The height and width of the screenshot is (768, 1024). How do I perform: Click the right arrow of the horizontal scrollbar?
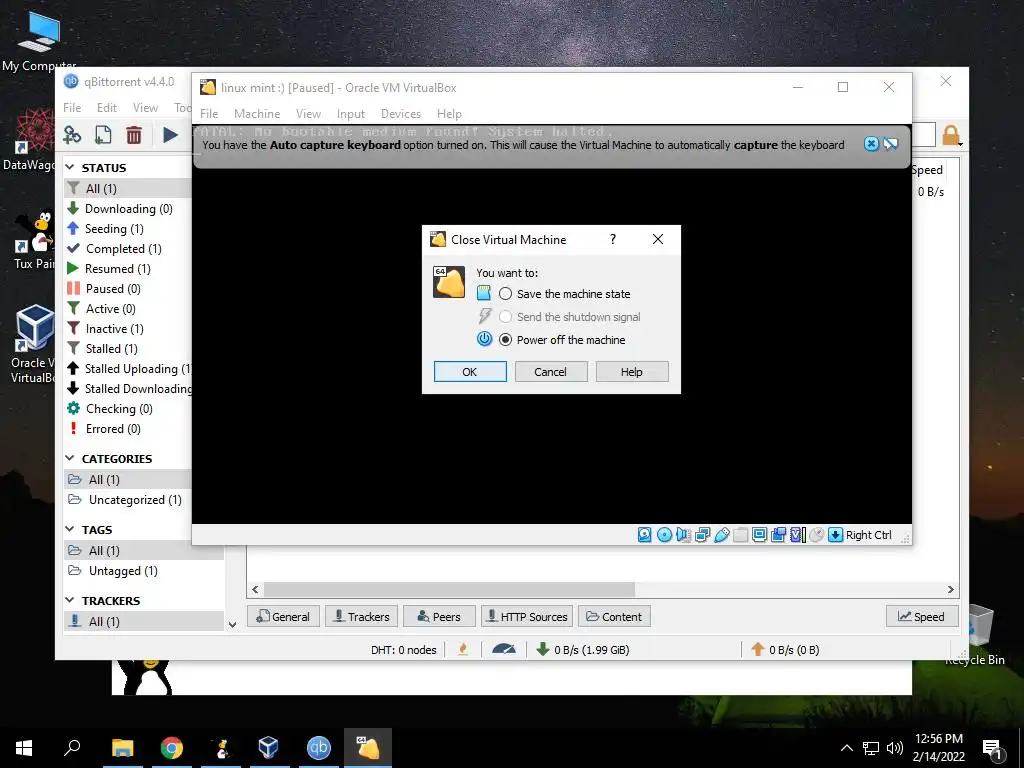pos(951,589)
